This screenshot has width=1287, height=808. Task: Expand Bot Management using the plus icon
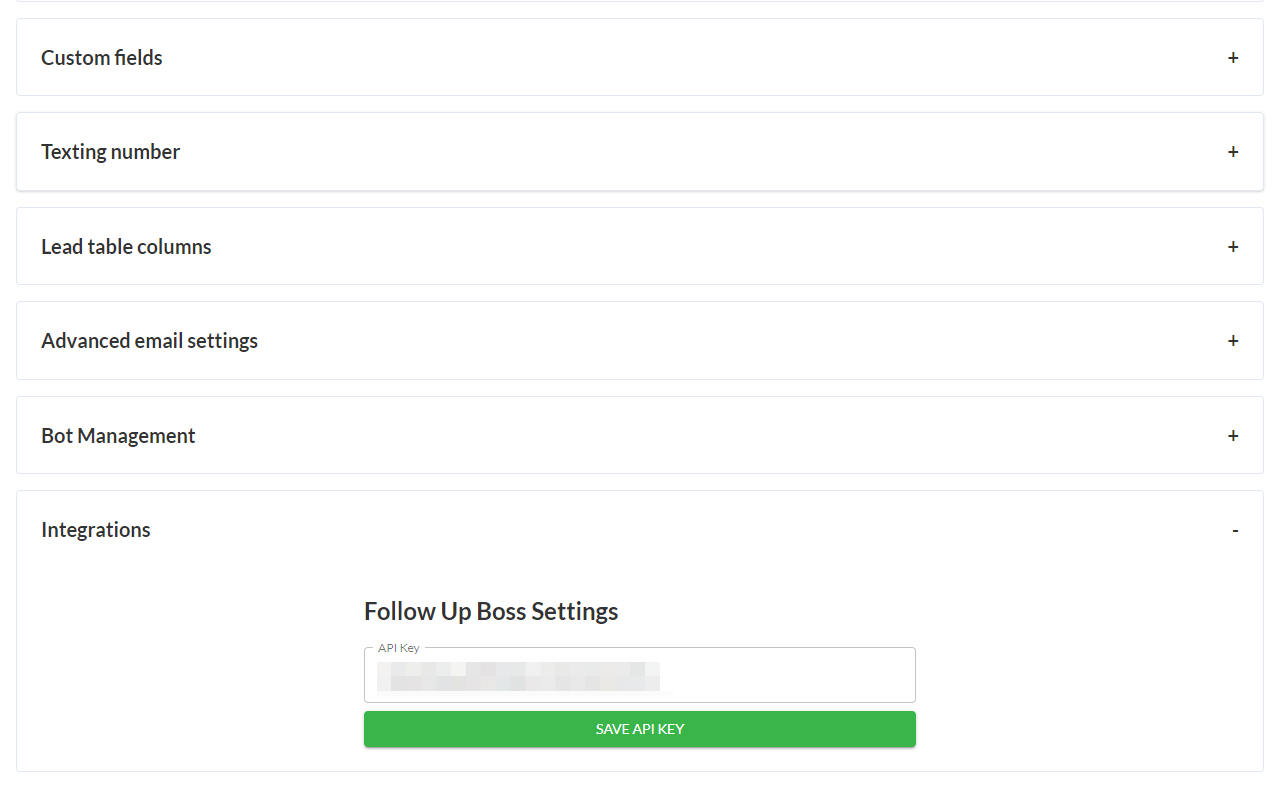point(1233,436)
